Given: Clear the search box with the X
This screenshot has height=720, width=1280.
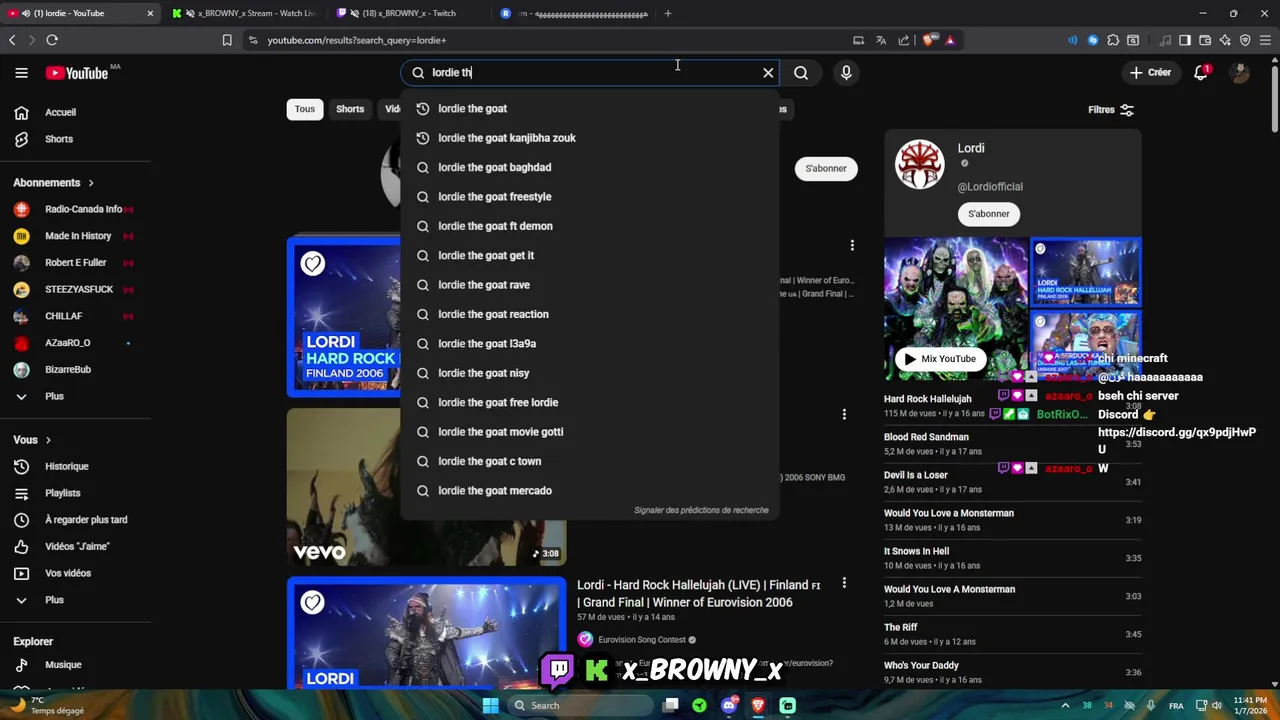Looking at the screenshot, I should [768, 72].
